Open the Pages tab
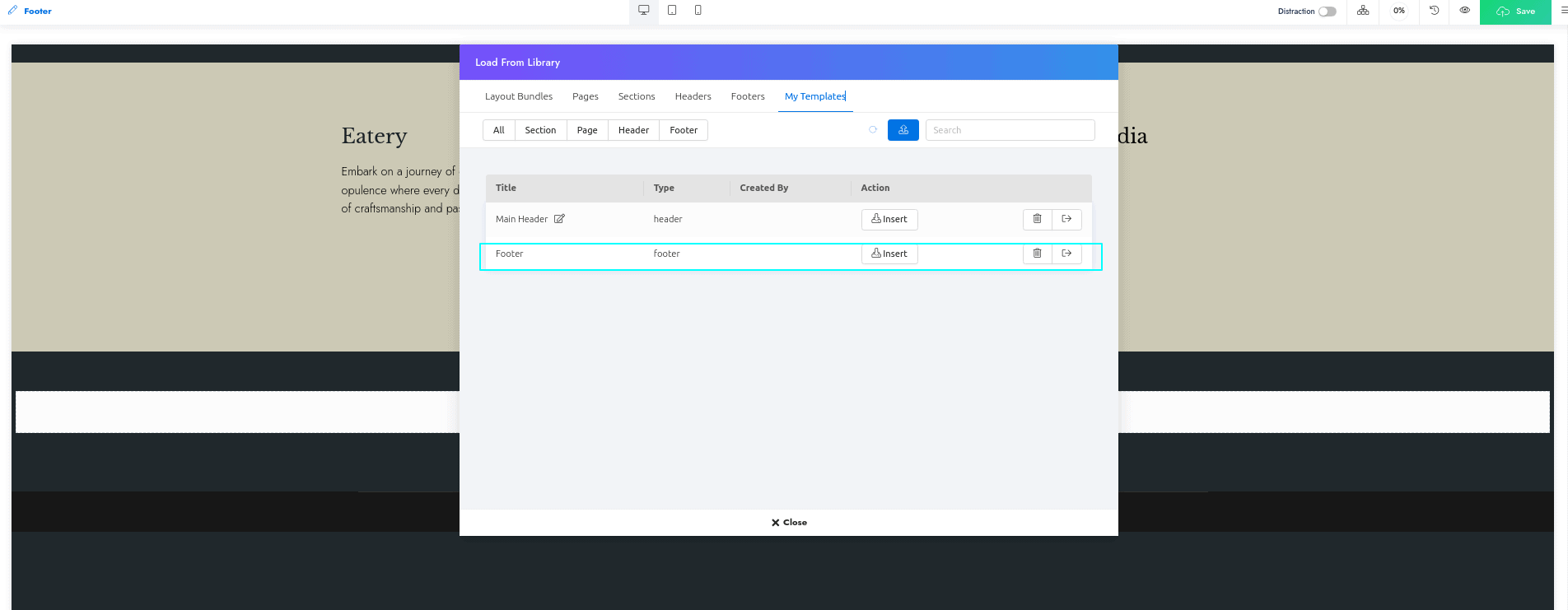The image size is (1568, 610). (586, 96)
